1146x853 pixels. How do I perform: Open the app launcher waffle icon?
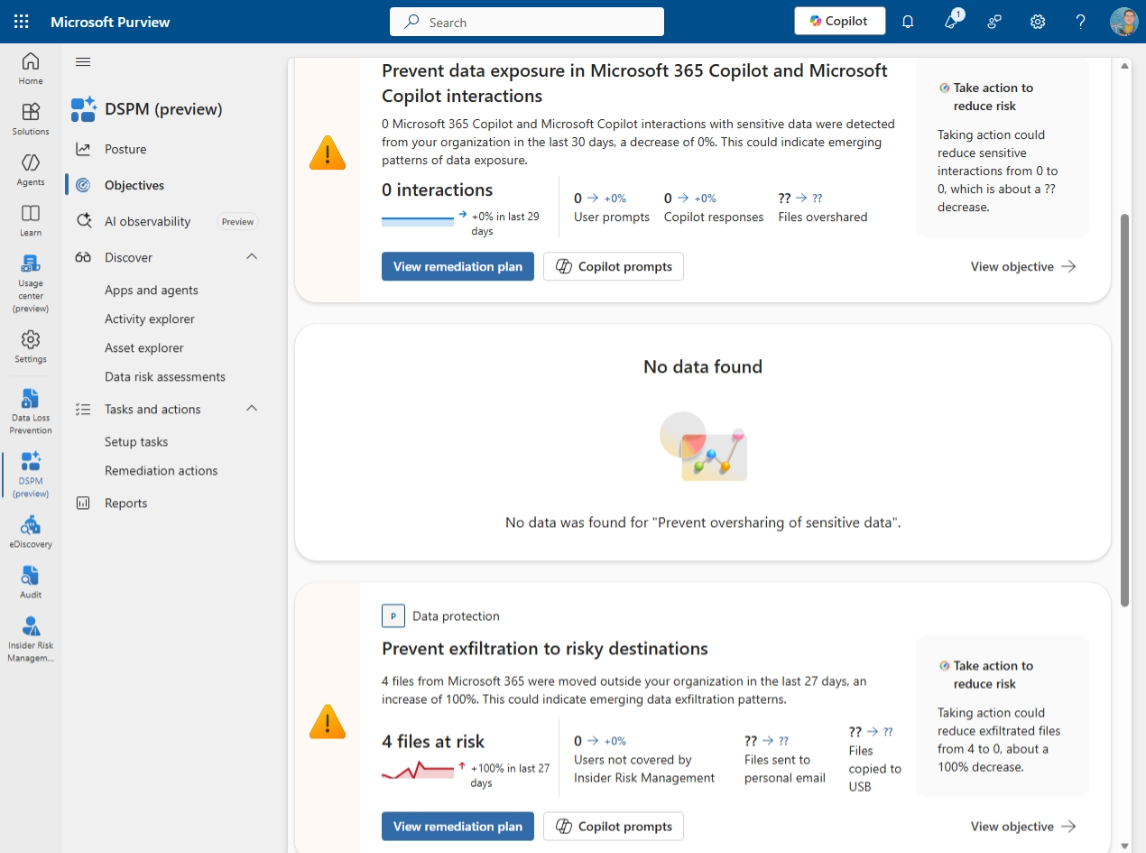coord(21,21)
